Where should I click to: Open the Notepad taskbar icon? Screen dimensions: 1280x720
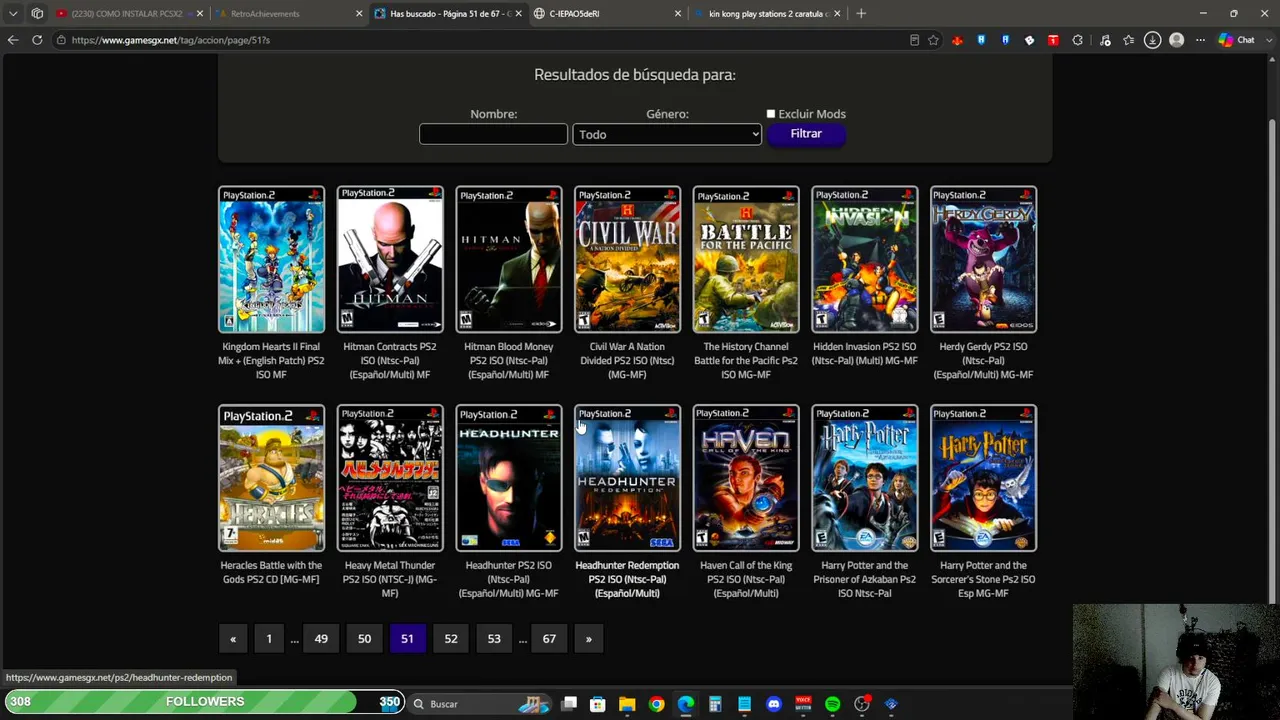(744, 704)
